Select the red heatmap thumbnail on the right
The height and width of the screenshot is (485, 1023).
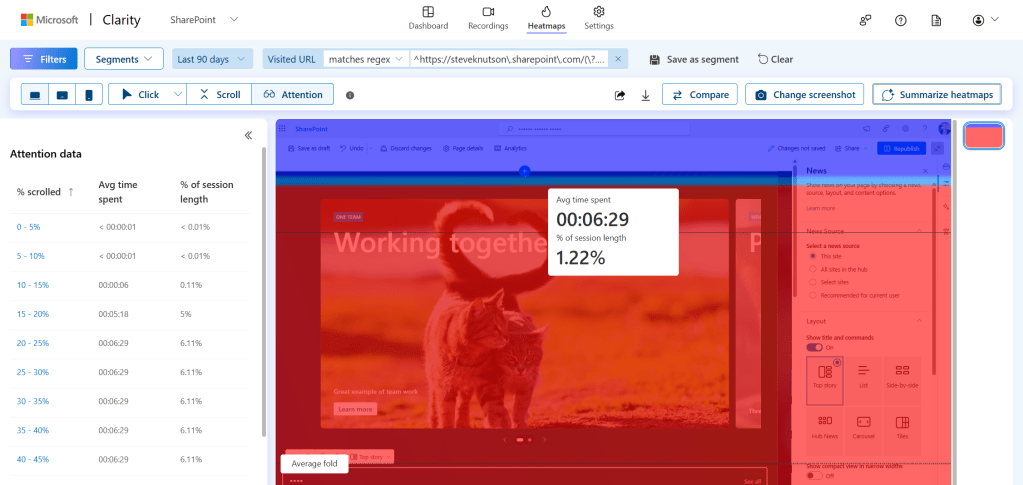[983, 136]
